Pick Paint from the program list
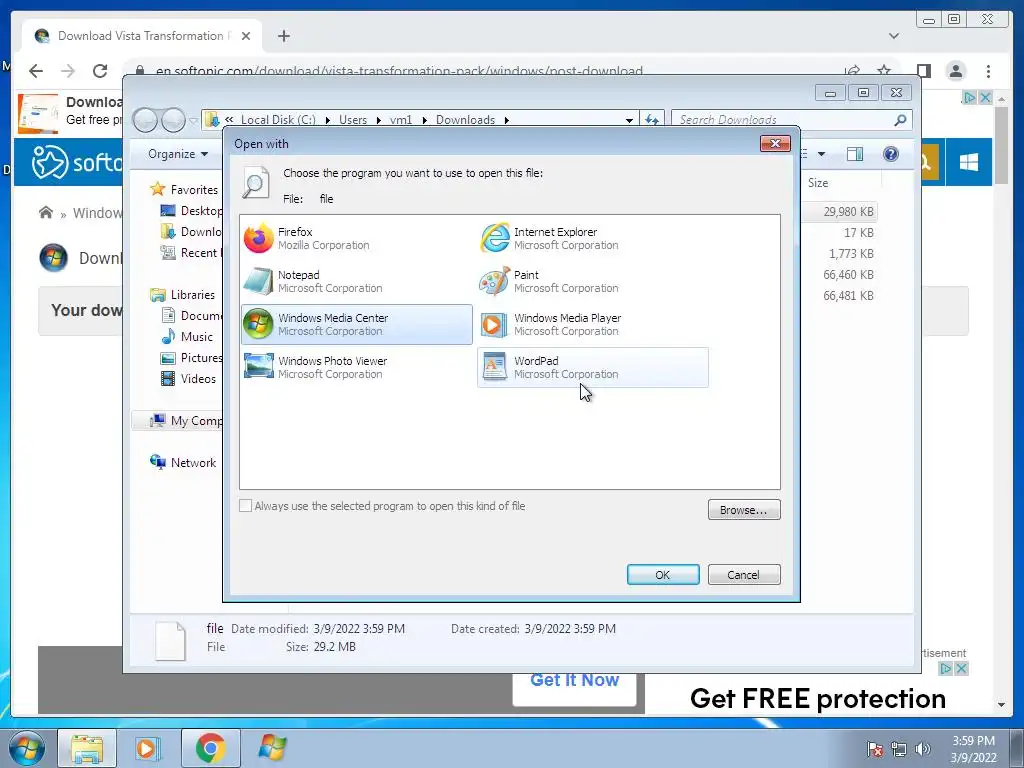Screen dimensions: 1024x768 coord(592,281)
